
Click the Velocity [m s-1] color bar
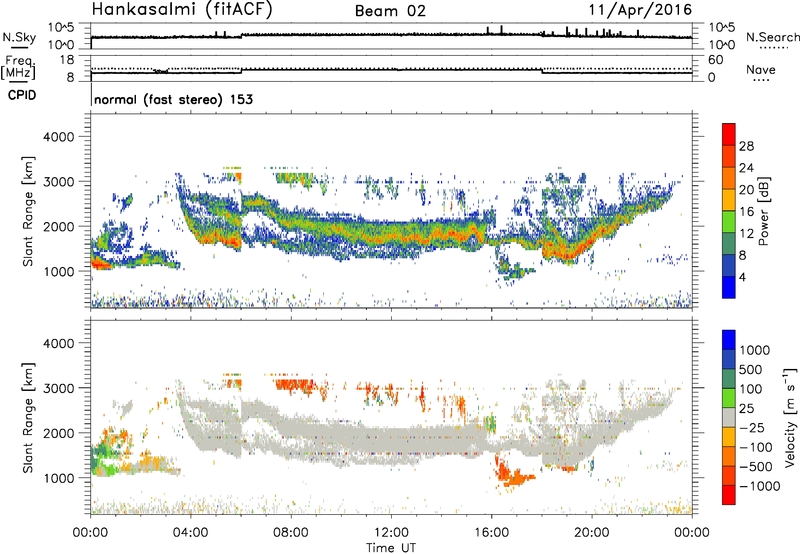point(729,417)
